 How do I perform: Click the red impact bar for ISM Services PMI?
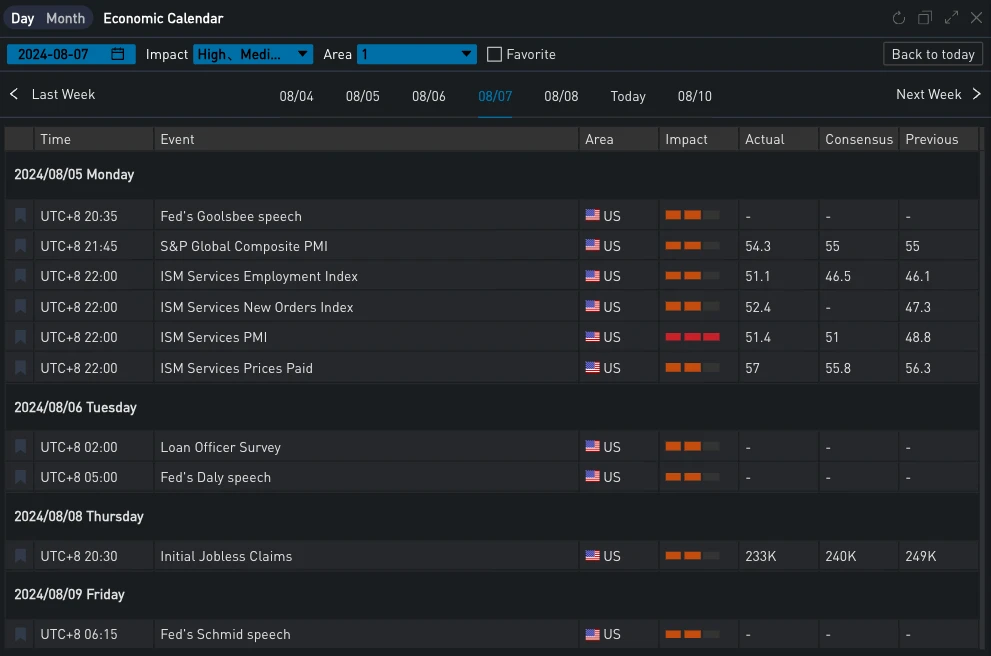[x=692, y=337]
